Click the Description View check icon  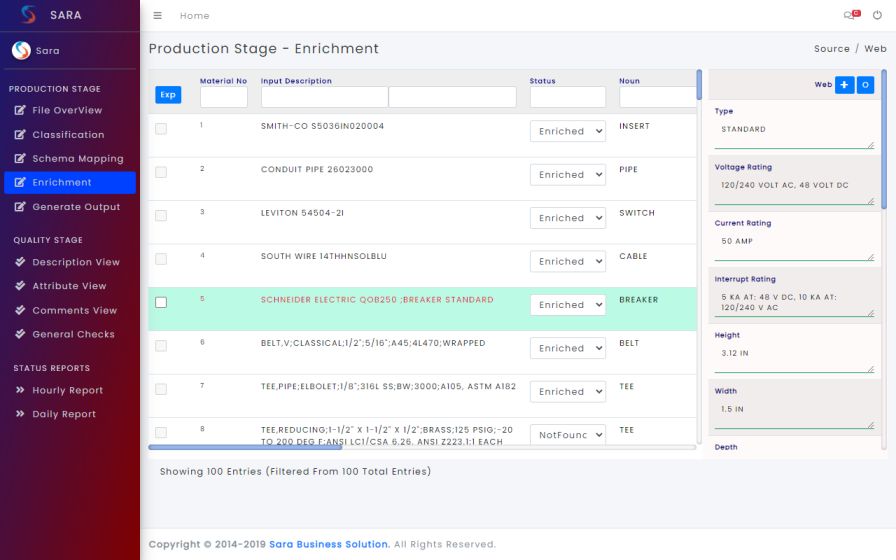pyautogui.click(x=20, y=262)
